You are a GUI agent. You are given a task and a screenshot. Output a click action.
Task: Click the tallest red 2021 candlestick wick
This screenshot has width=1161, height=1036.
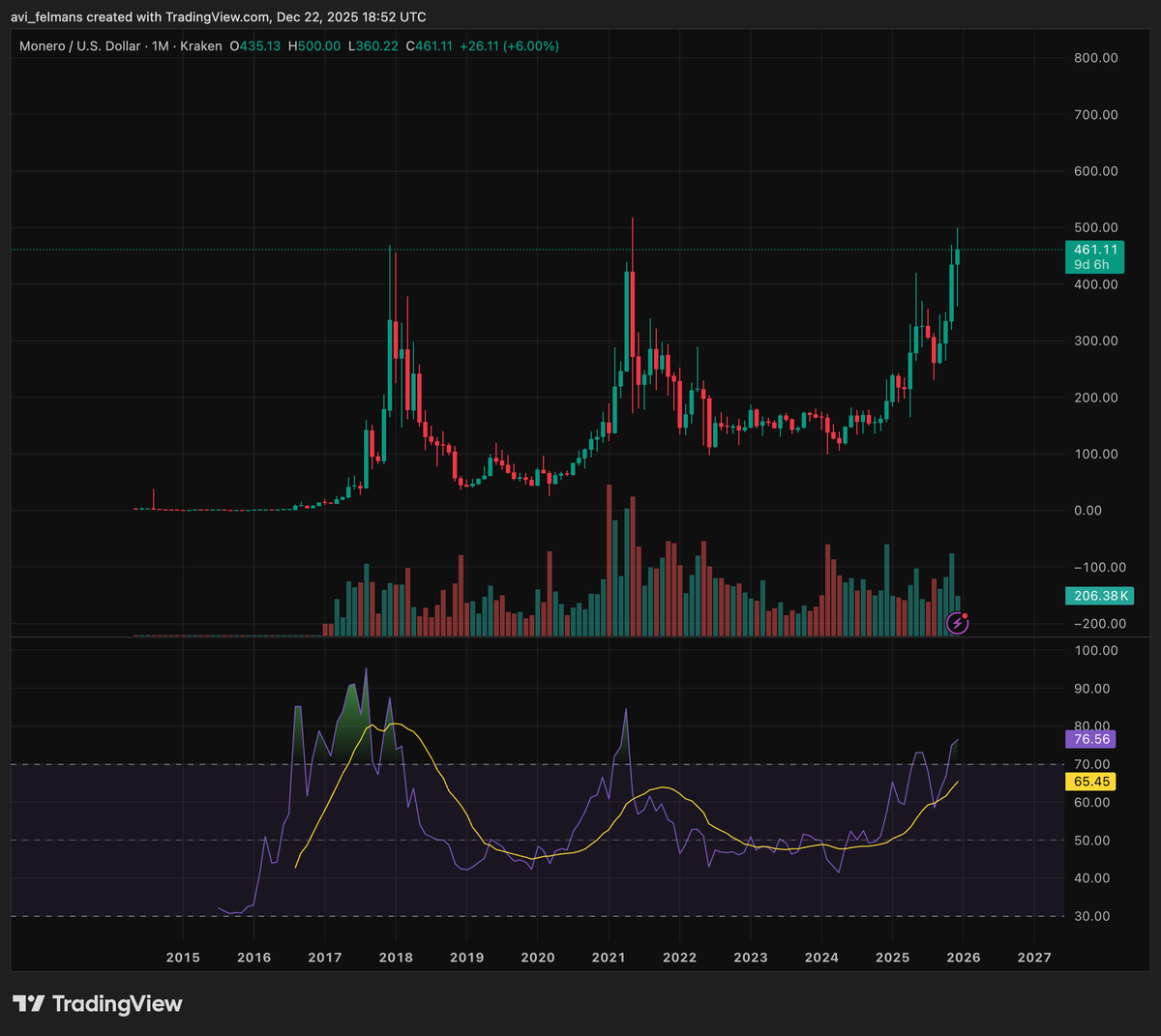pyautogui.click(x=632, y=242)
